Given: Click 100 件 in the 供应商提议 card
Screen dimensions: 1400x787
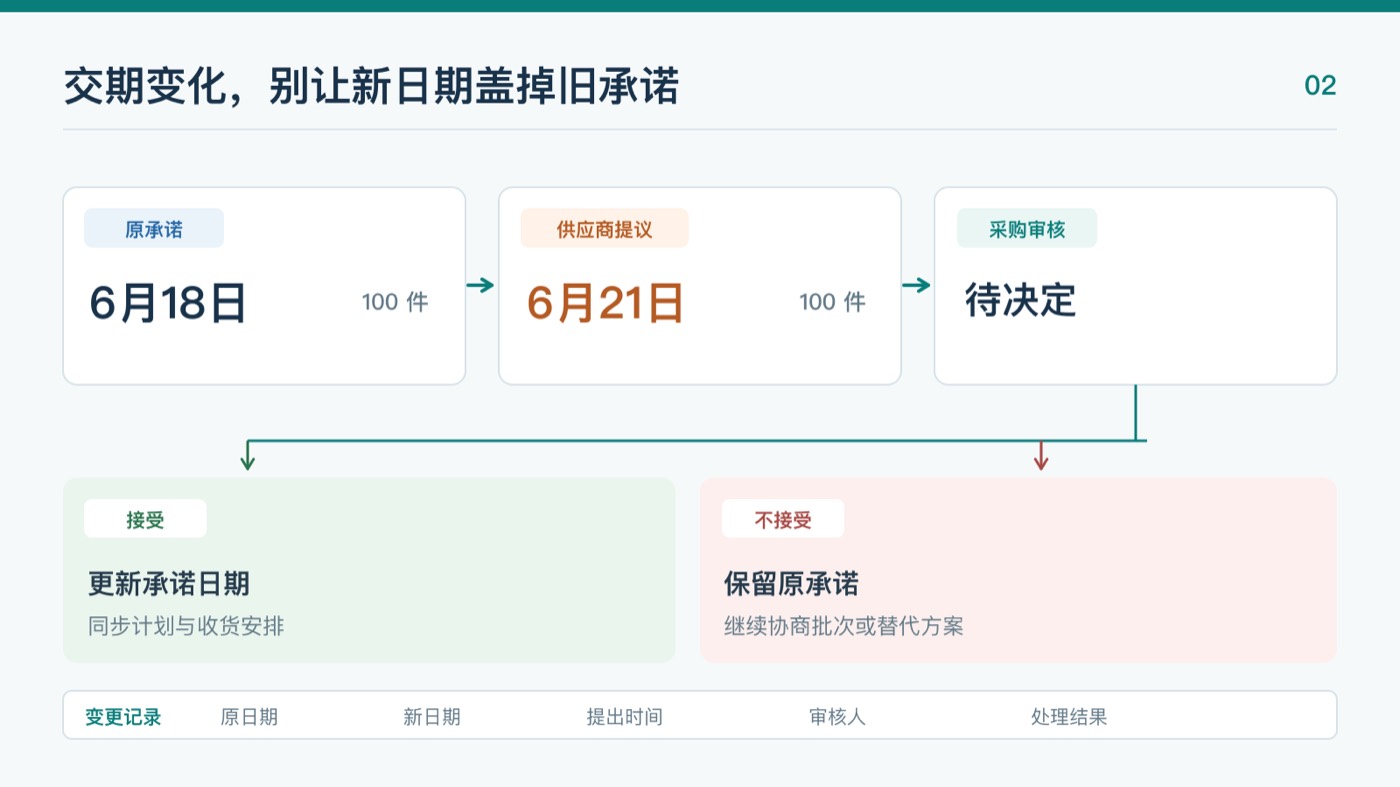Looking at the screenshot, I should click(x=832, y=302).
